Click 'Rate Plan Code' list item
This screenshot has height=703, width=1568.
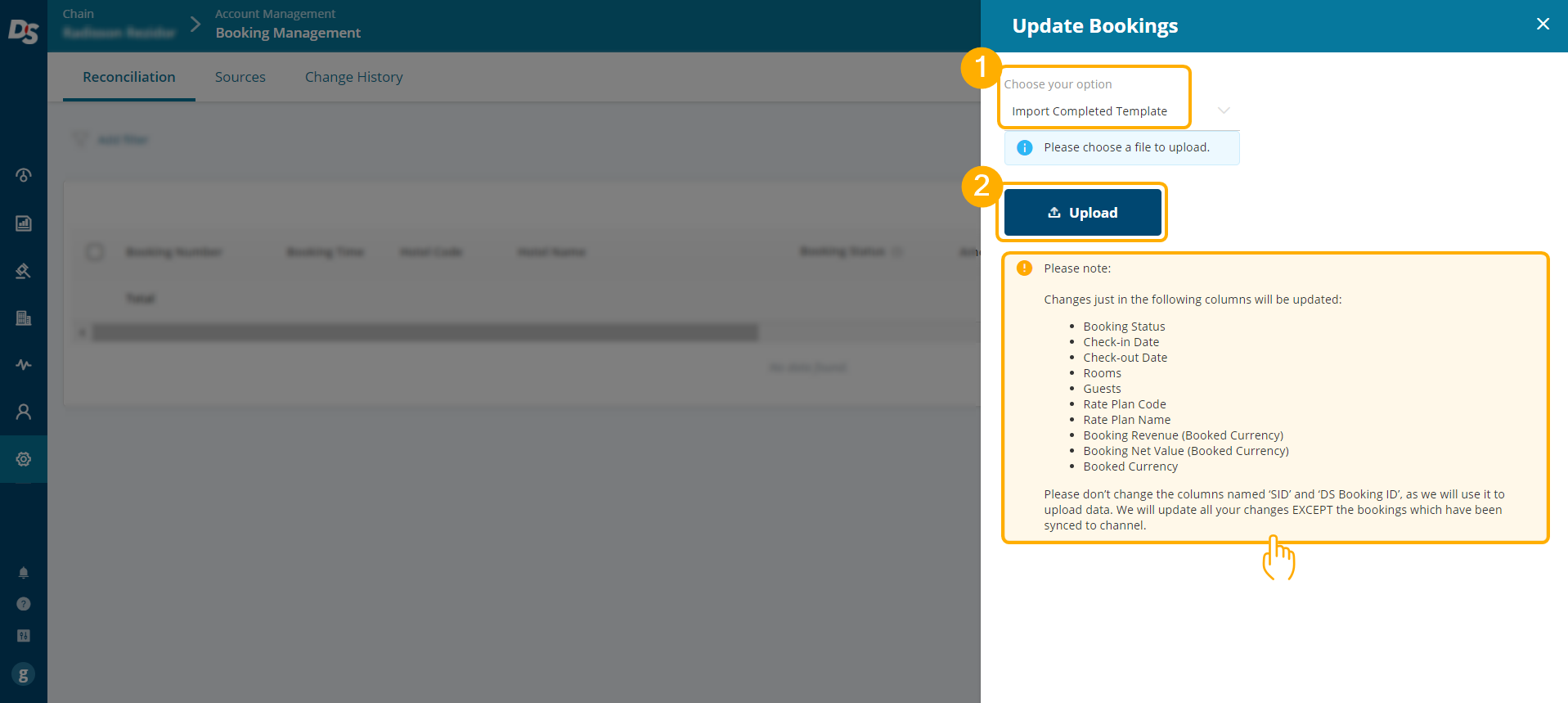pyautogui.click(x=1125, y=404)
